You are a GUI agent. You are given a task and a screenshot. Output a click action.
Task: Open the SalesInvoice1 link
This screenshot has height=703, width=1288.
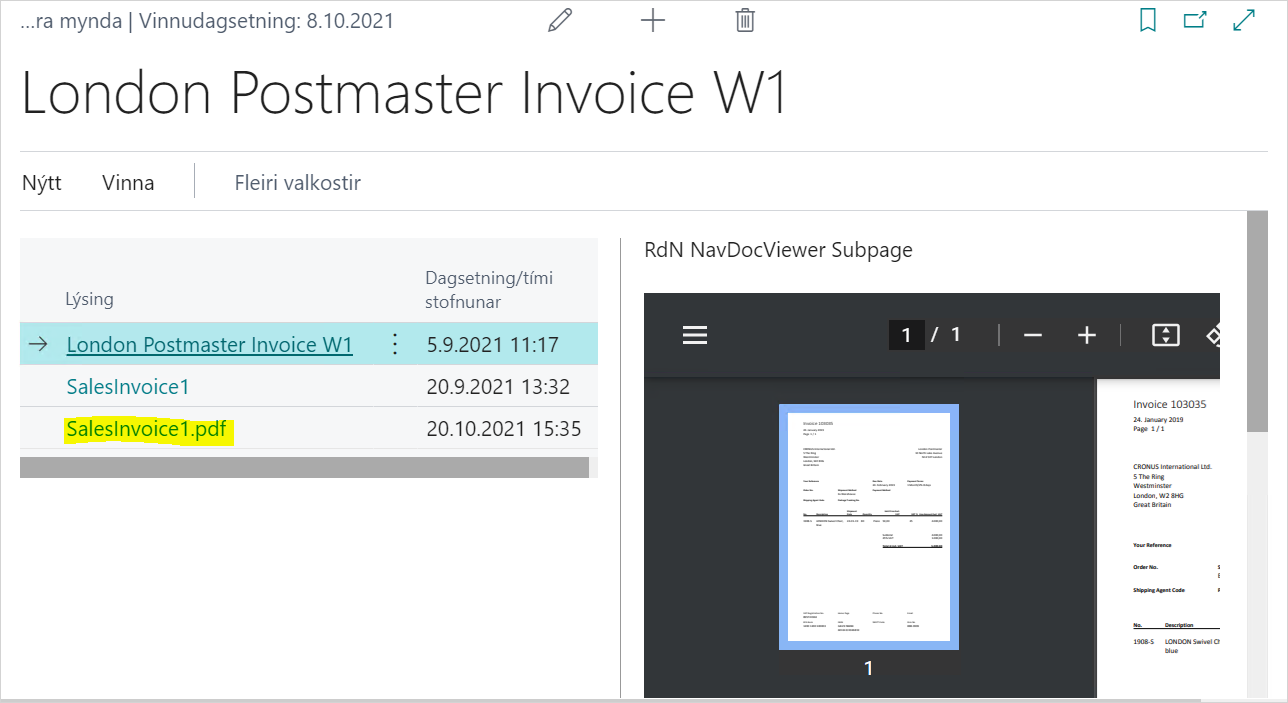[128, 387]
